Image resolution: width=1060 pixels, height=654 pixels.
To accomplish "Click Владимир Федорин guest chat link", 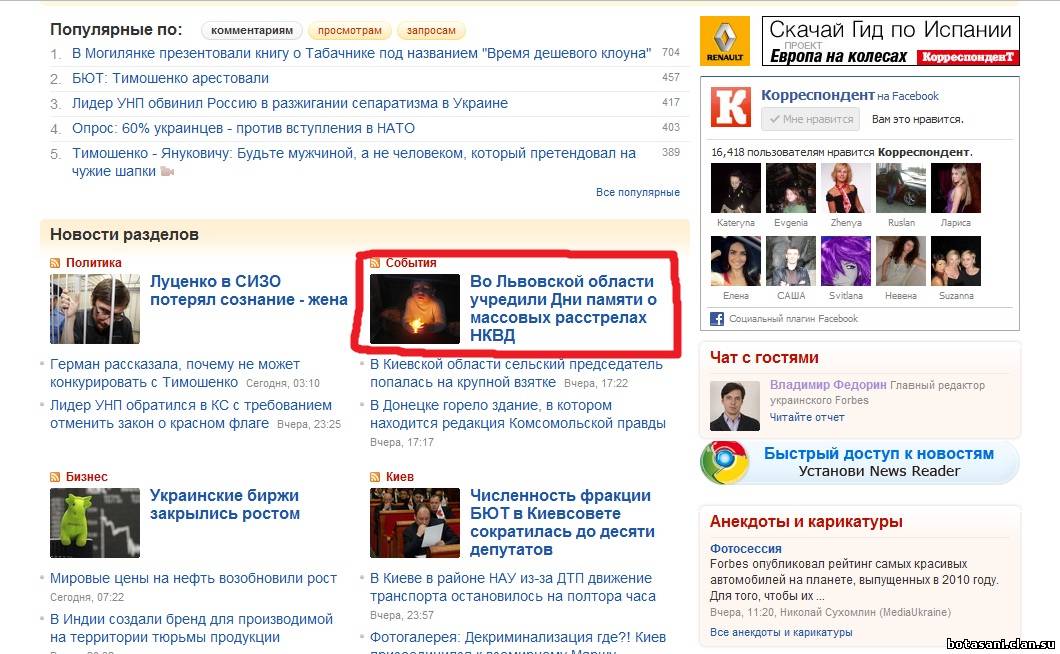I will pos(828,385).
